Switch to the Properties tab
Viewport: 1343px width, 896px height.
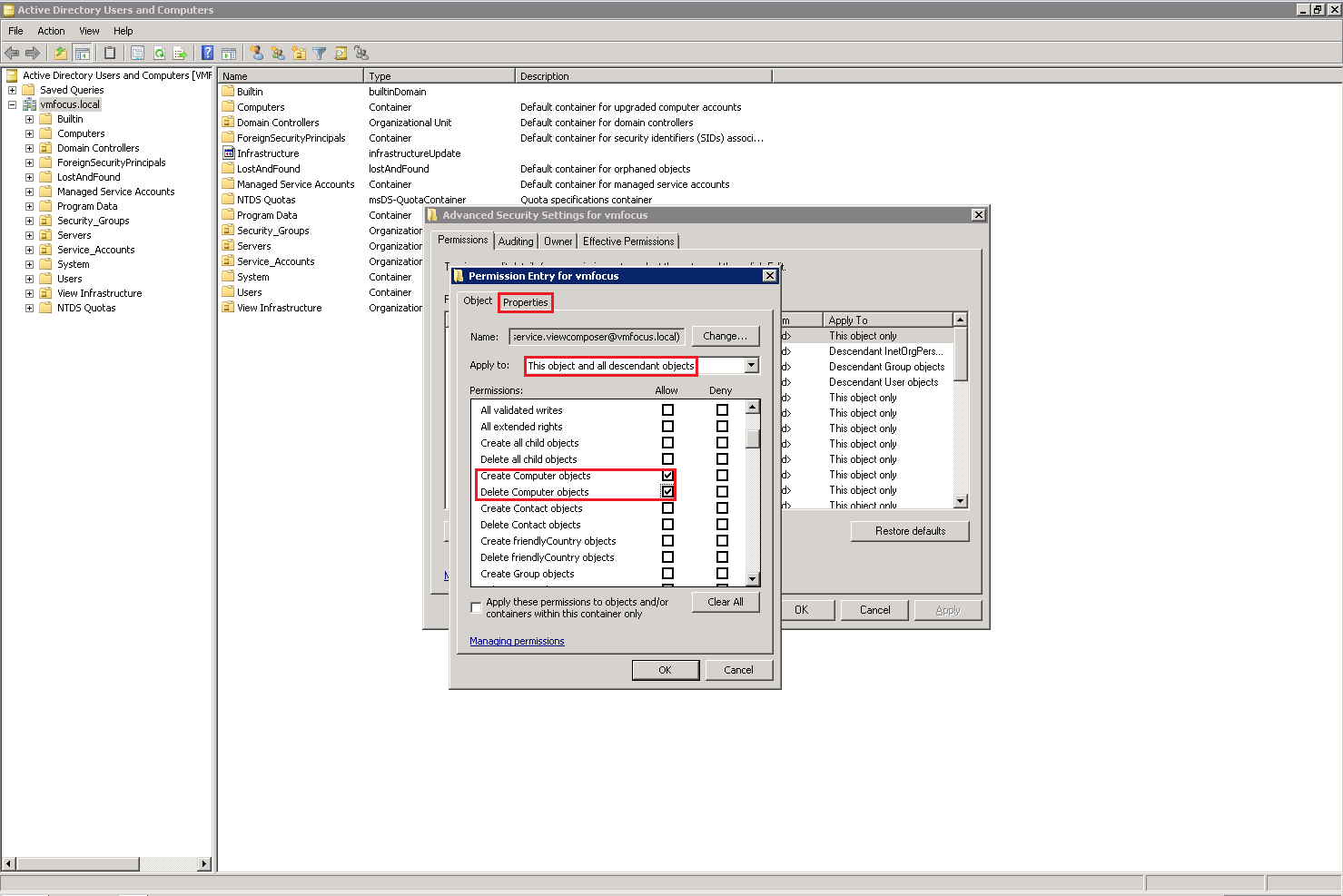pos(525,302)
